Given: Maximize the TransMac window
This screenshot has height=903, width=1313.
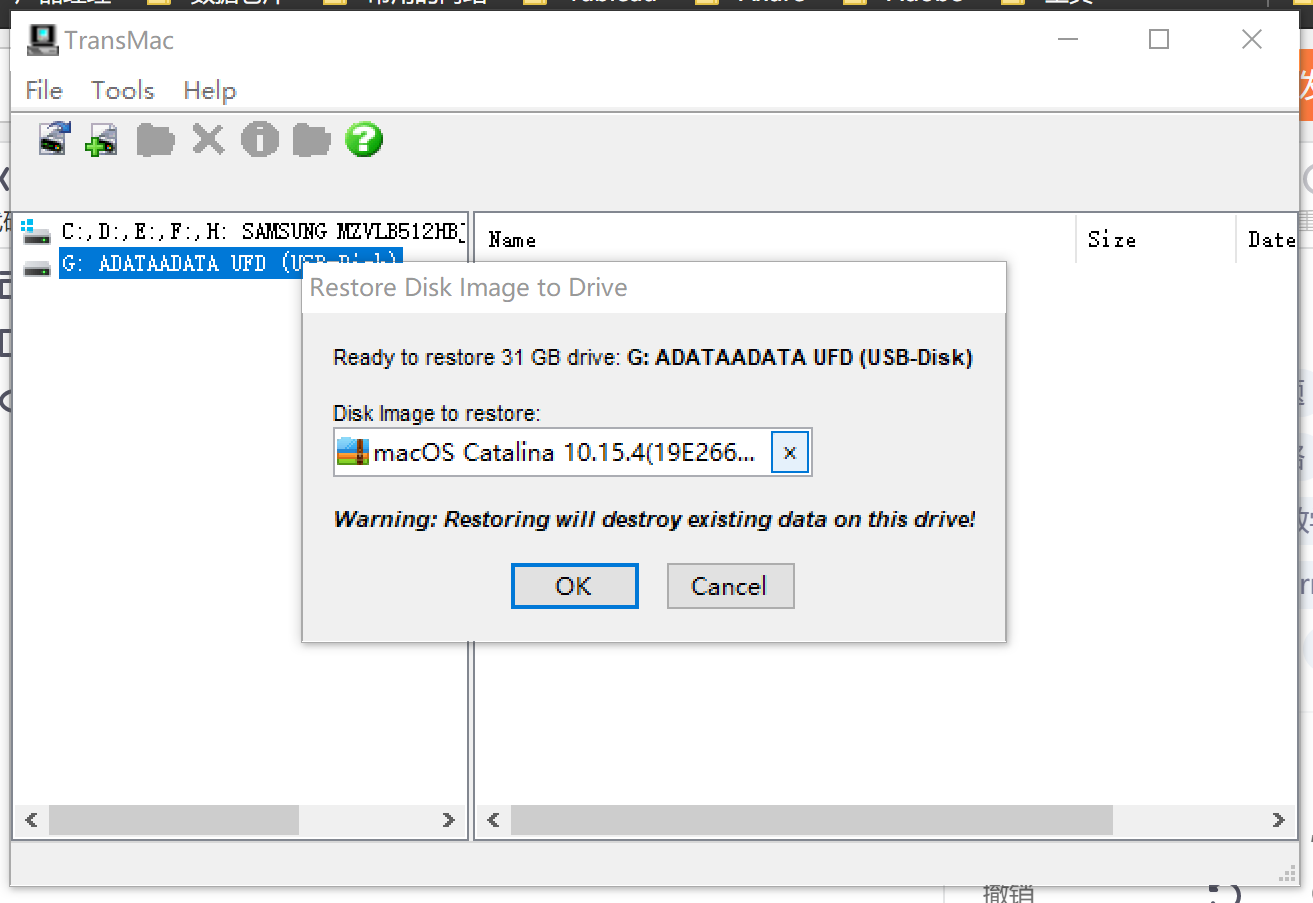Looking at the screenshot, I should [x=1159, y=40].
